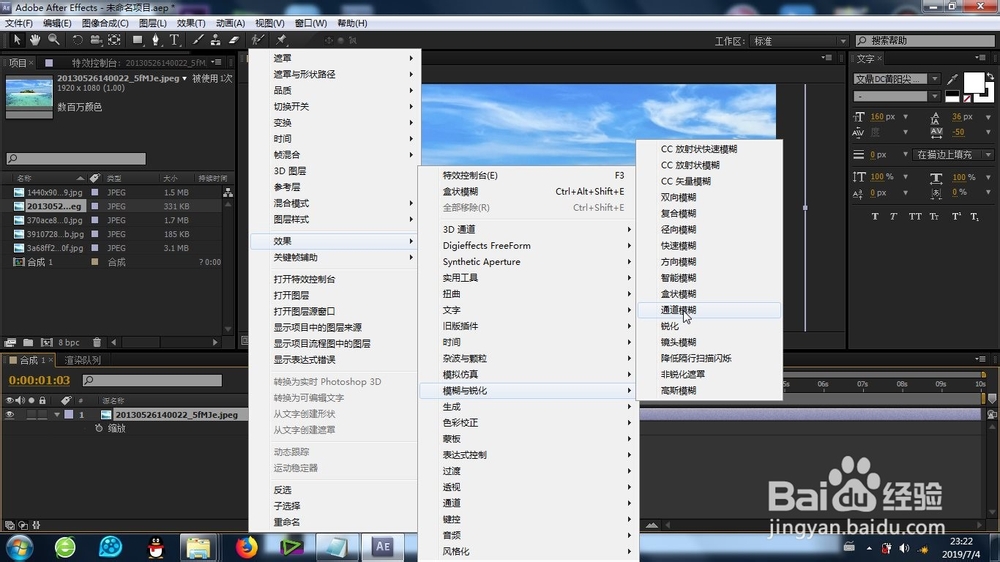Open the project file name dropdown arrow
The image size is (1000, 562).
(x=184, y=78)
